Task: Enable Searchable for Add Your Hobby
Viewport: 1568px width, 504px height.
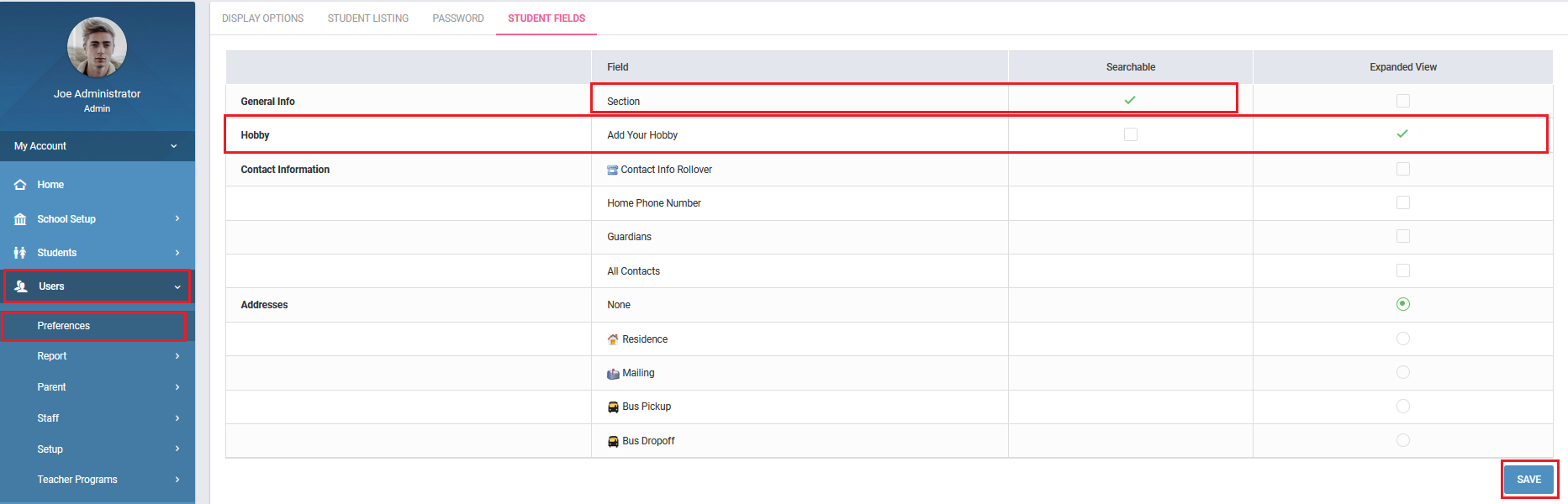Action: [x=1131, y=134]
